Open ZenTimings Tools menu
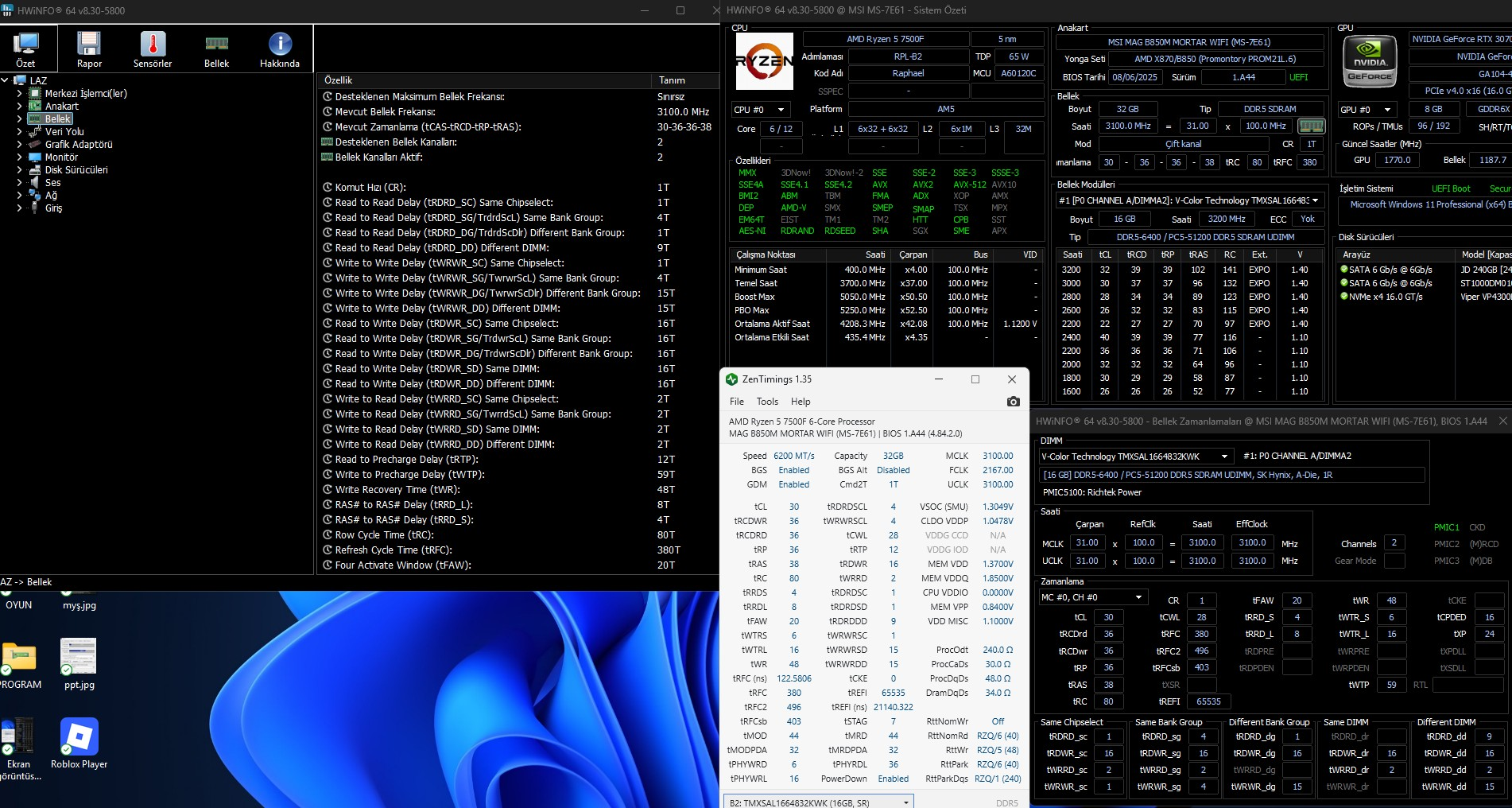This screenshot has height=808, width=1512. point(767,402)
